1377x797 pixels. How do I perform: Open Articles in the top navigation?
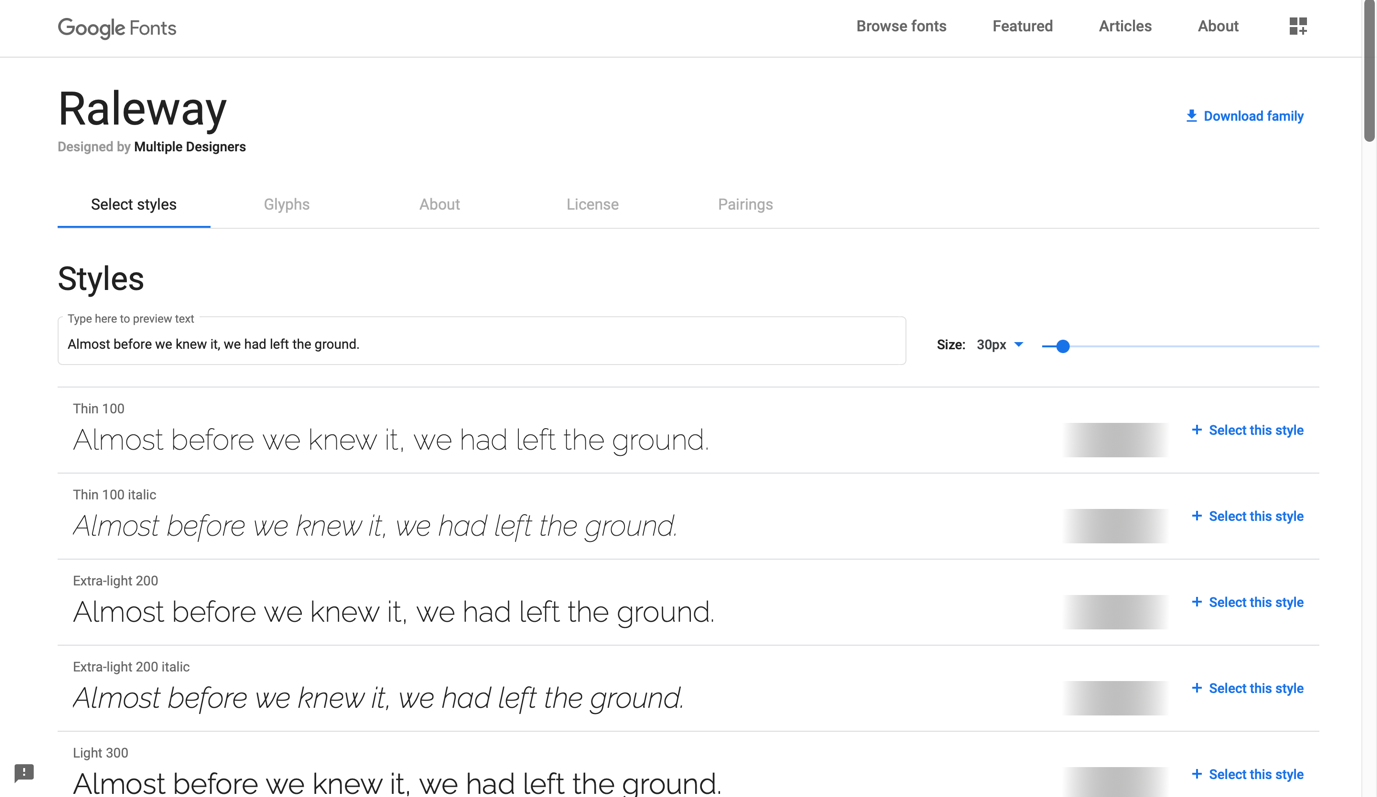1125,26
